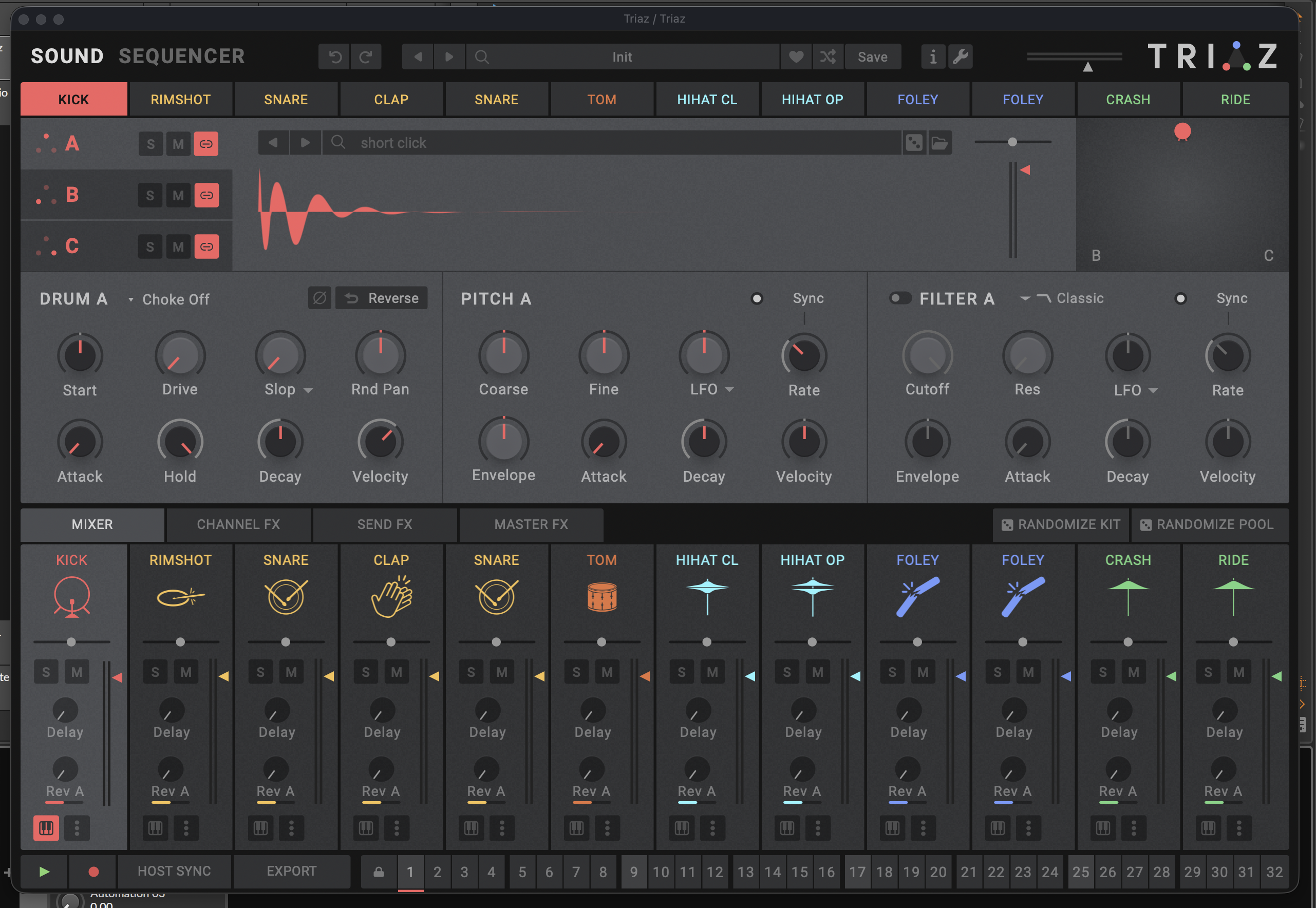The image size is (1316, 908).
Task: Click the redo arrow icon
Action: click(x=366, y=57)
